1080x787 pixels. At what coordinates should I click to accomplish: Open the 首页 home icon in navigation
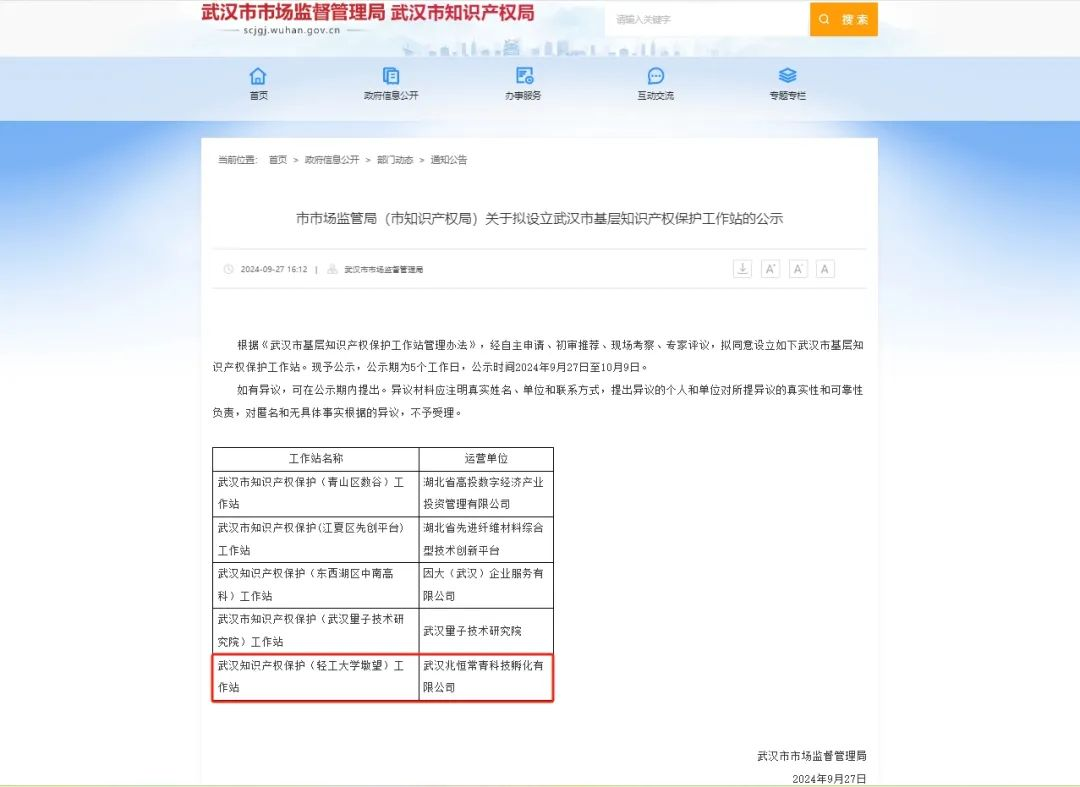258,76
